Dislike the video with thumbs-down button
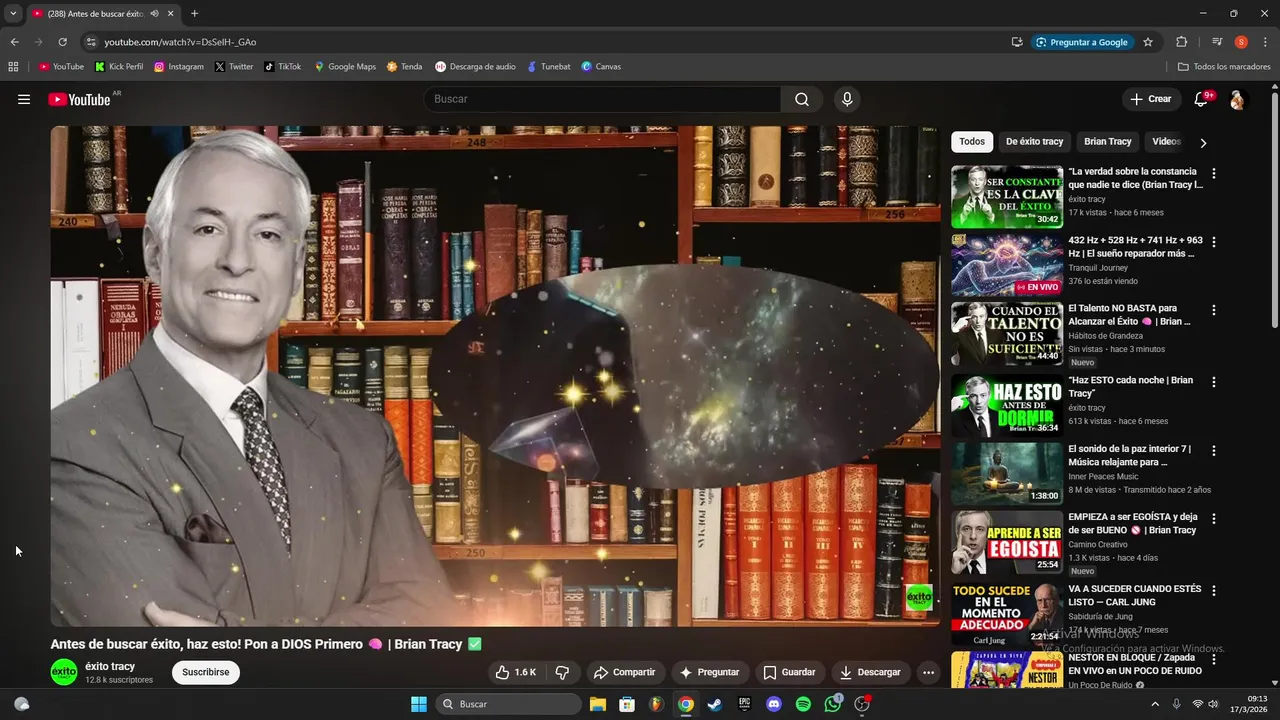 coord(562,672)
